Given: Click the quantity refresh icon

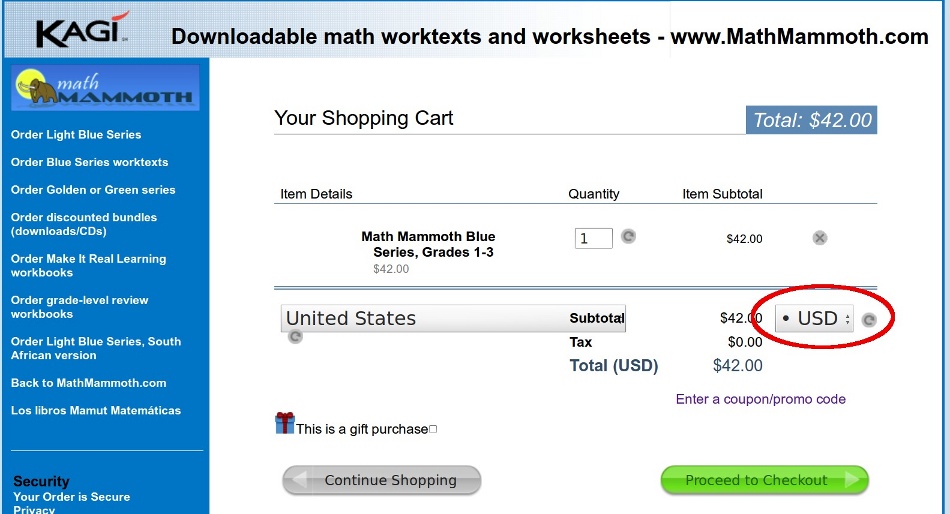Looking at the screenshot, I should point(628,237).
